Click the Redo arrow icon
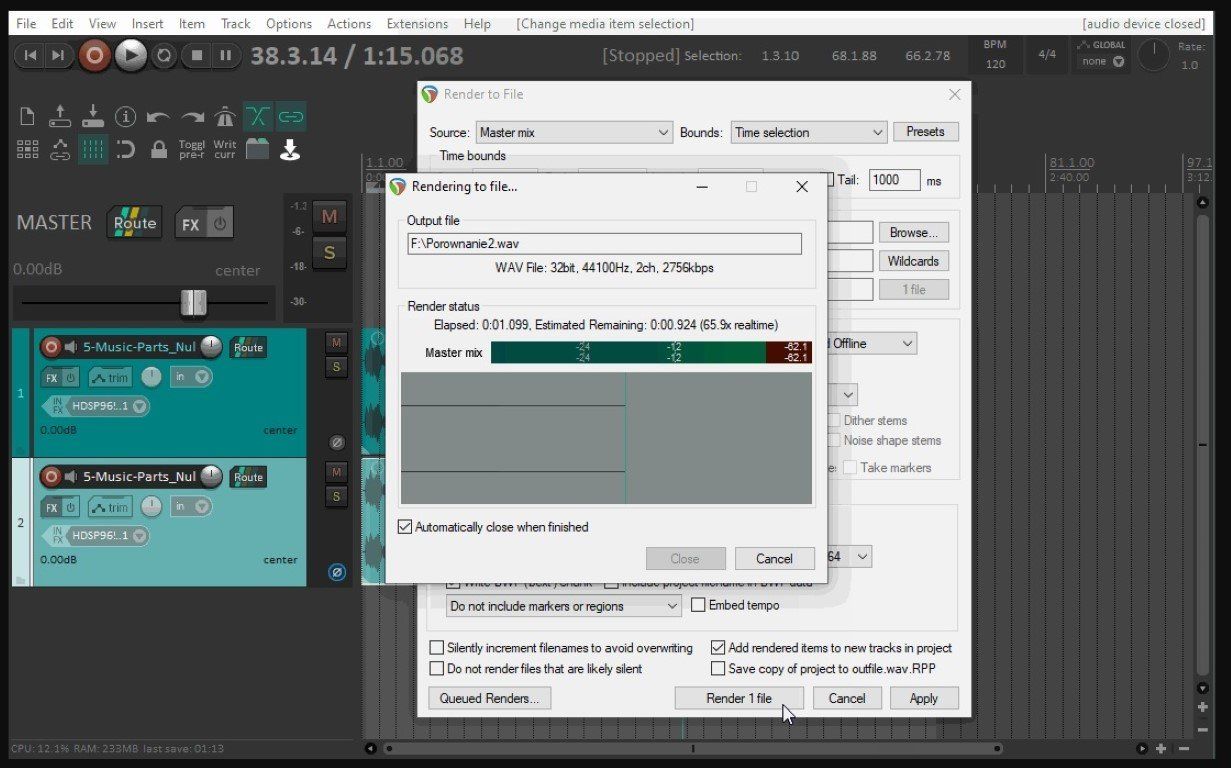 tap(192, 117)
